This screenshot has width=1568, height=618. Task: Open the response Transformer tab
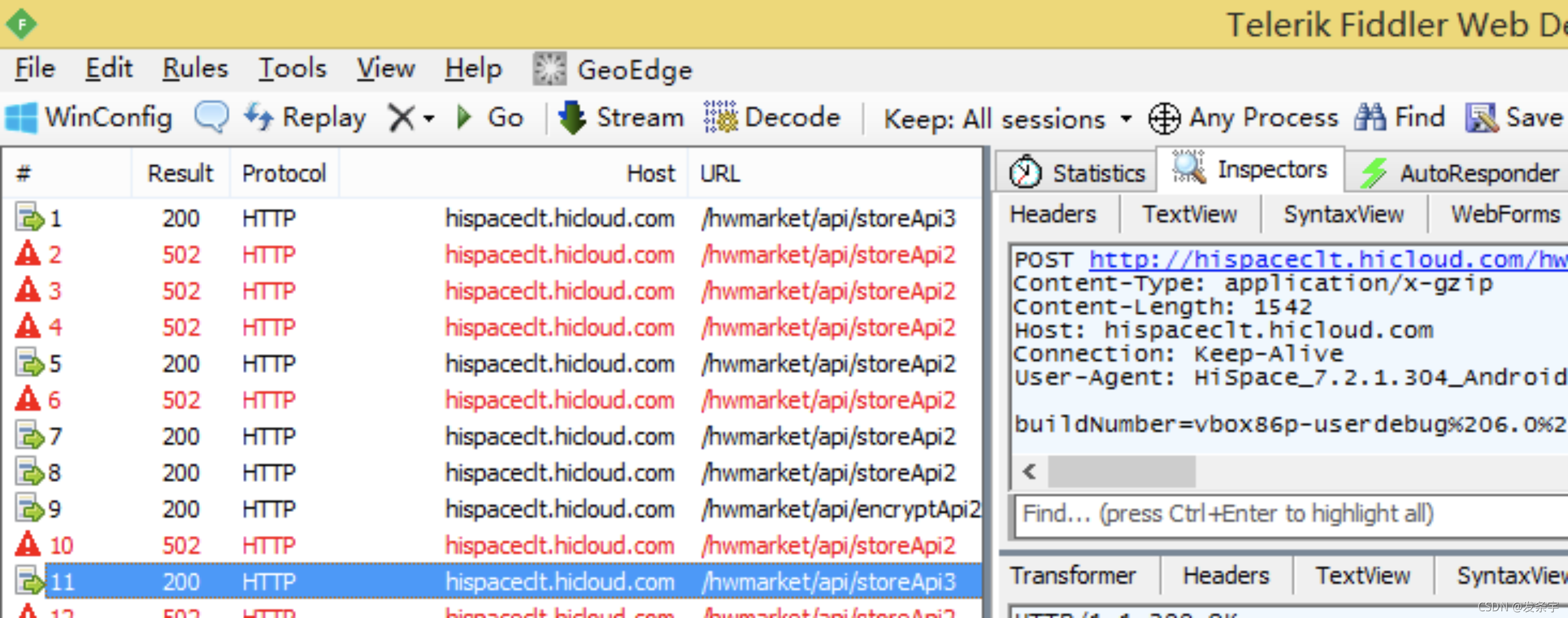click(x=1072, y=576)
